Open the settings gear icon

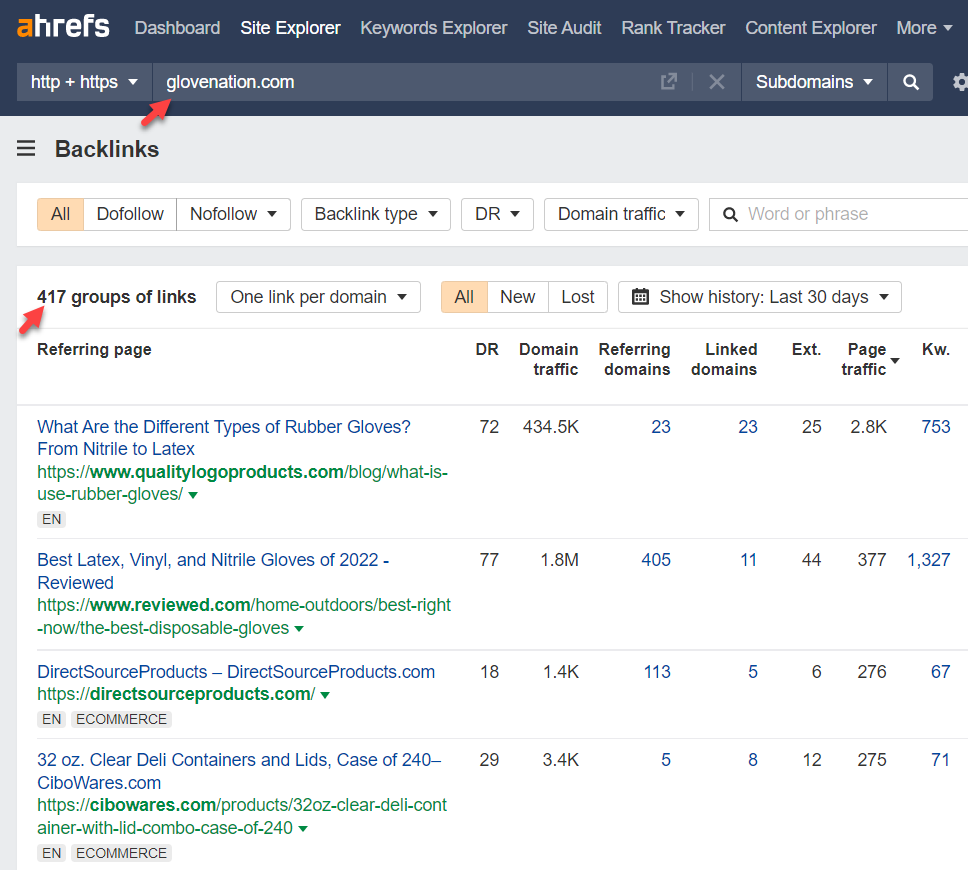click(959, 82)
